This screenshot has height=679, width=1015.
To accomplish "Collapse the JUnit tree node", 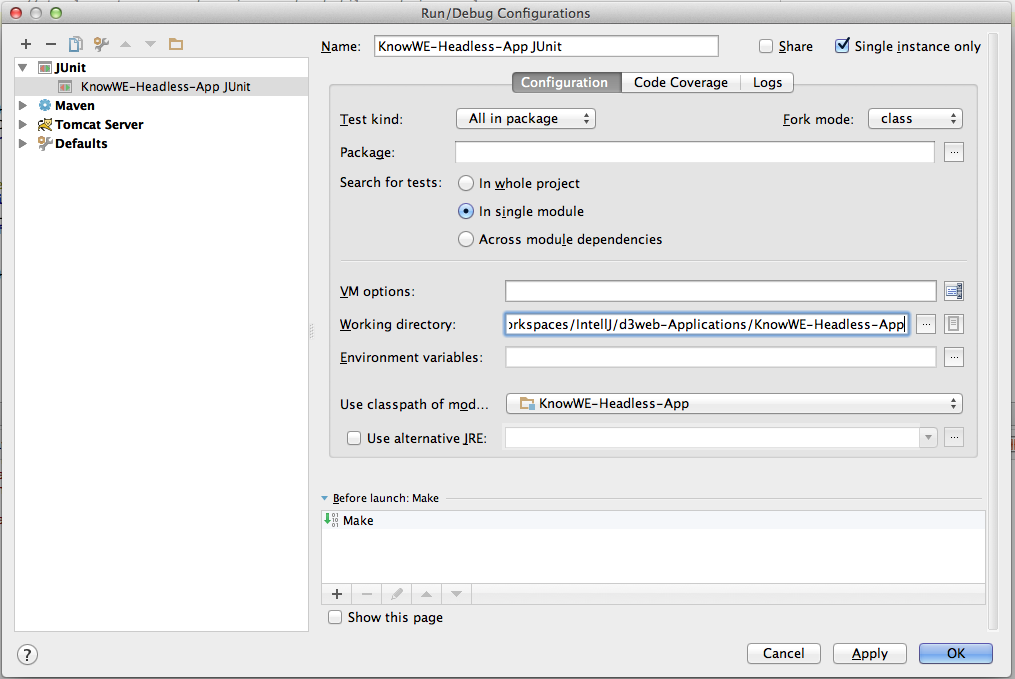I will pos(23,67).
